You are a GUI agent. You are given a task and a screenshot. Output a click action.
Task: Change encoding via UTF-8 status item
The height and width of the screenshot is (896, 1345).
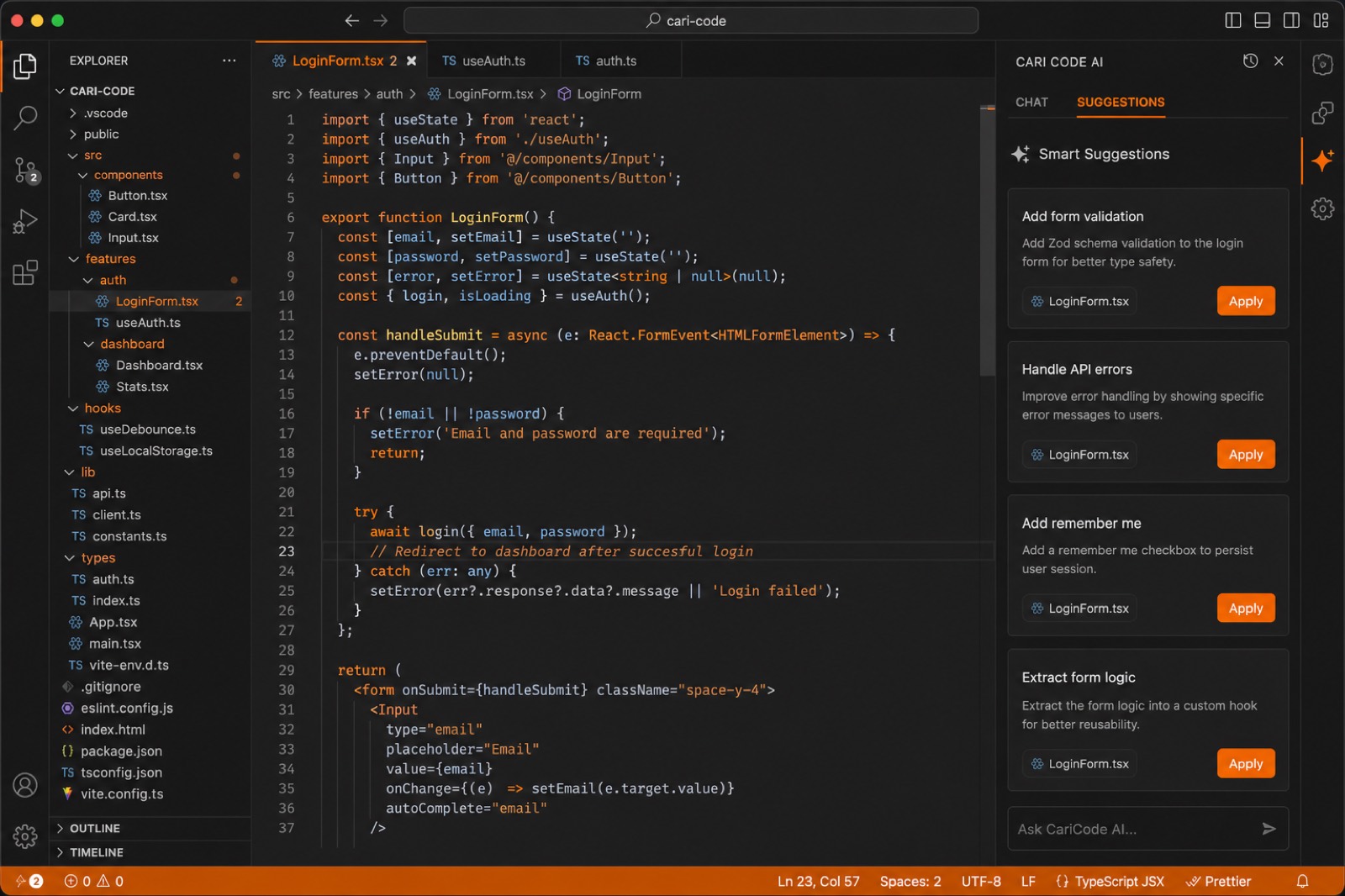pos(981,881)
